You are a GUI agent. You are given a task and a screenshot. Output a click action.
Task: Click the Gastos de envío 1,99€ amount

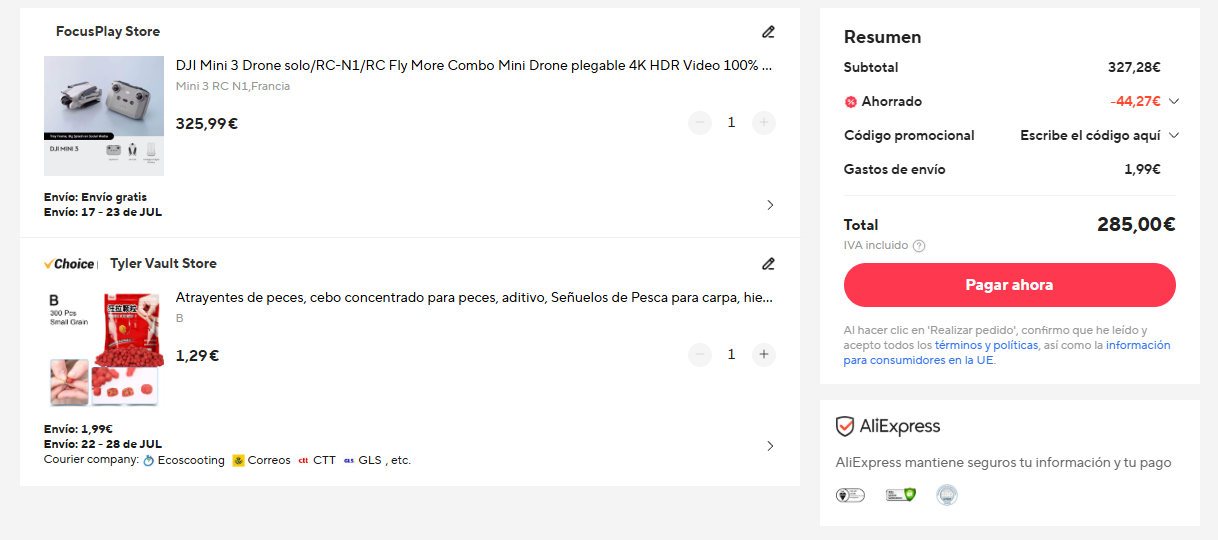tap(1142, 169)
